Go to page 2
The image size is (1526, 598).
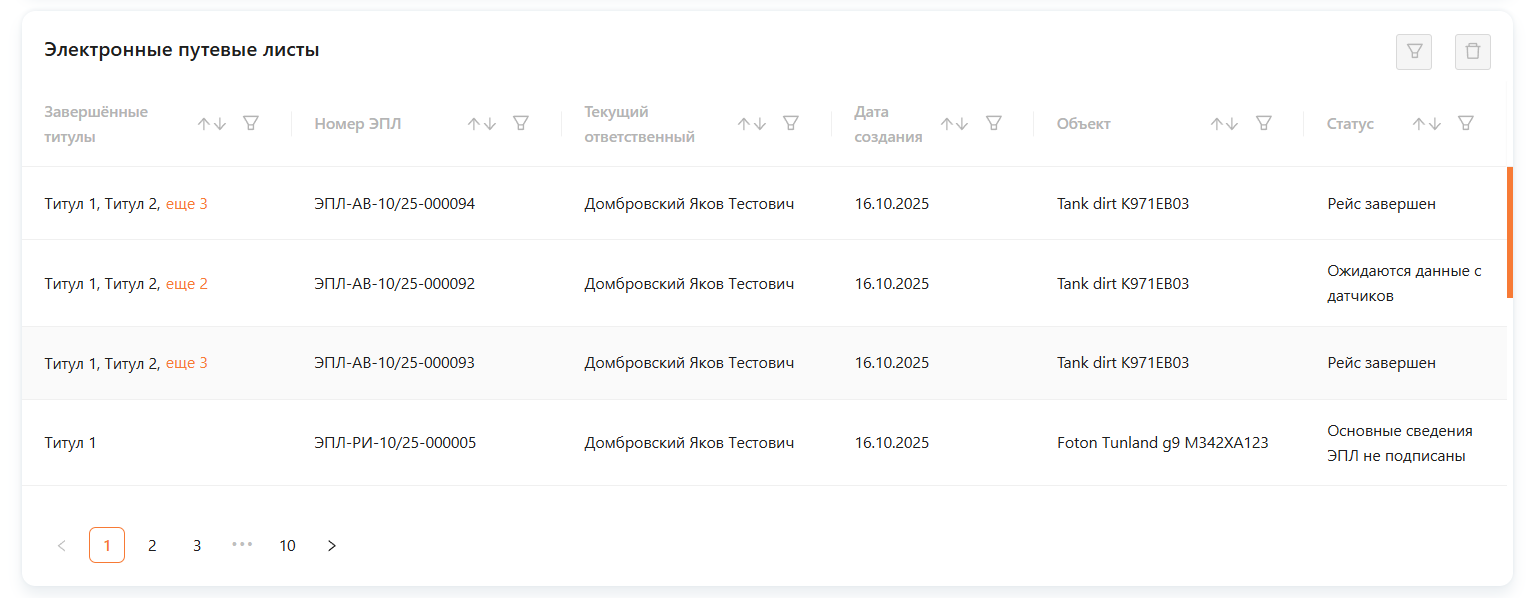pos(152,545)
